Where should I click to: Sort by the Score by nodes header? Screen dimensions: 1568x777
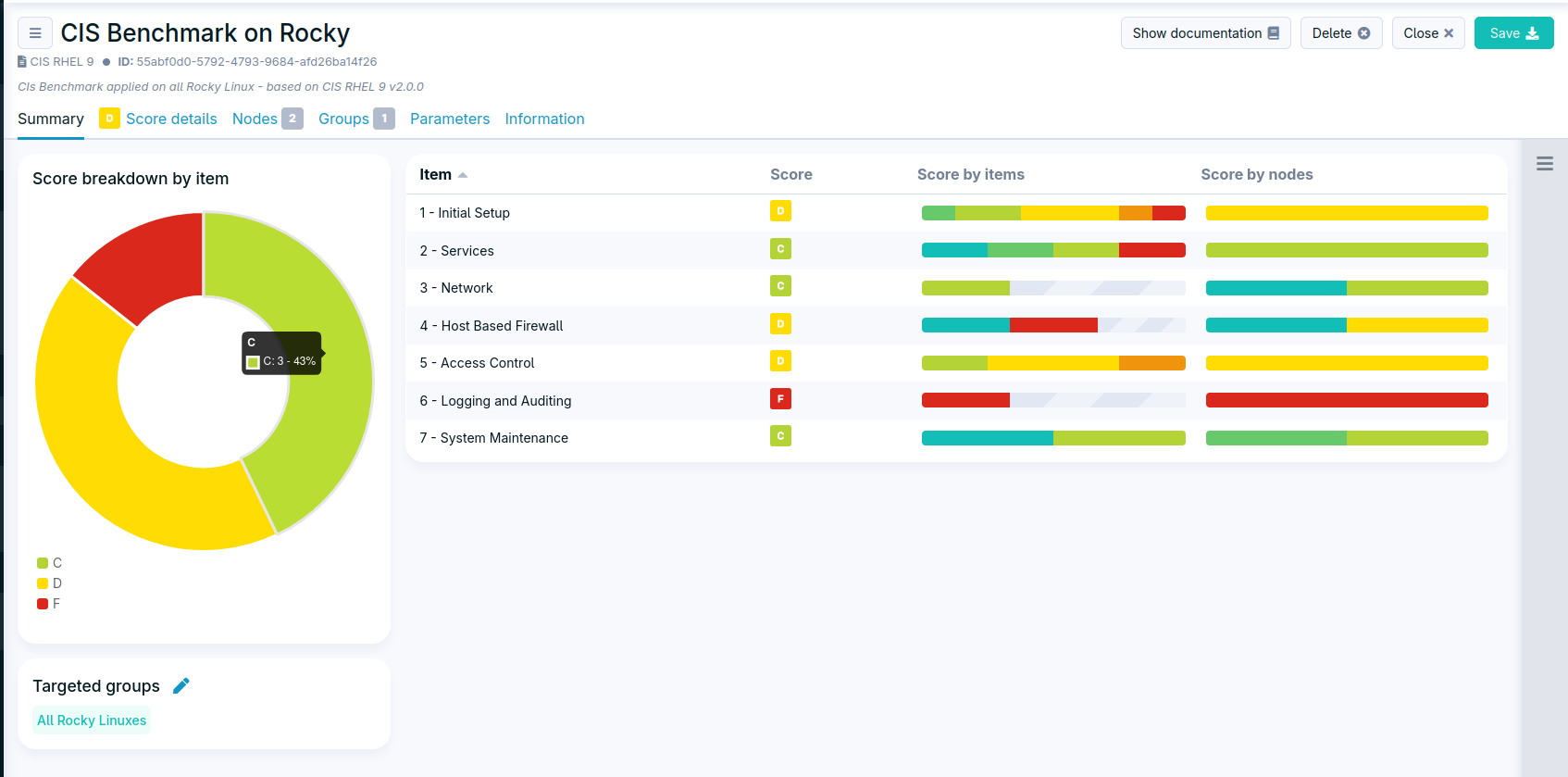[1256, 175]
